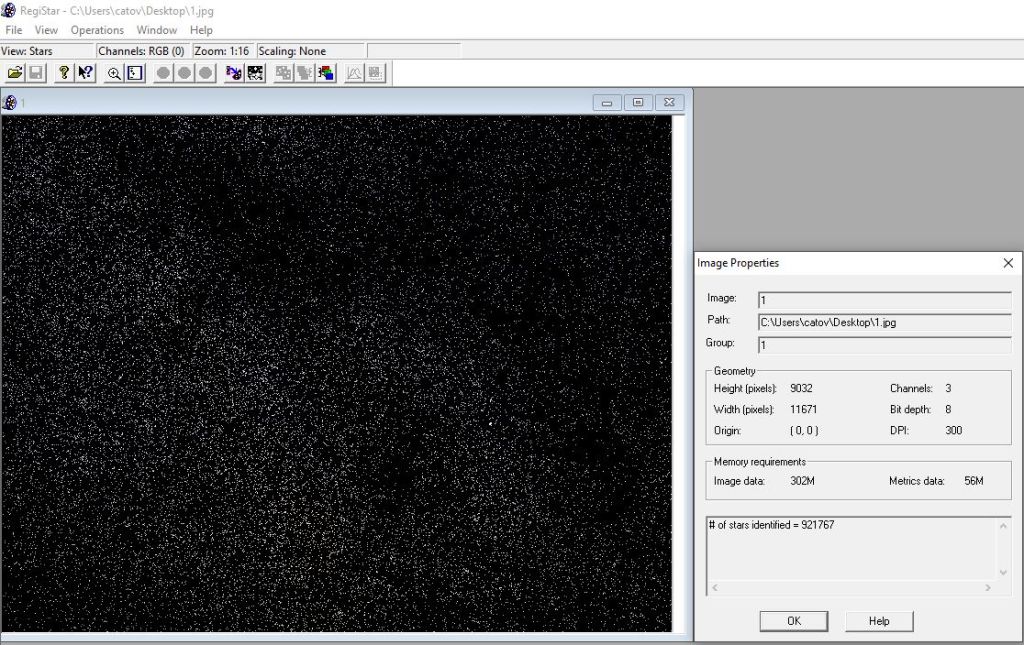Click the Help button in Image Properties

(x=879, y=621)
